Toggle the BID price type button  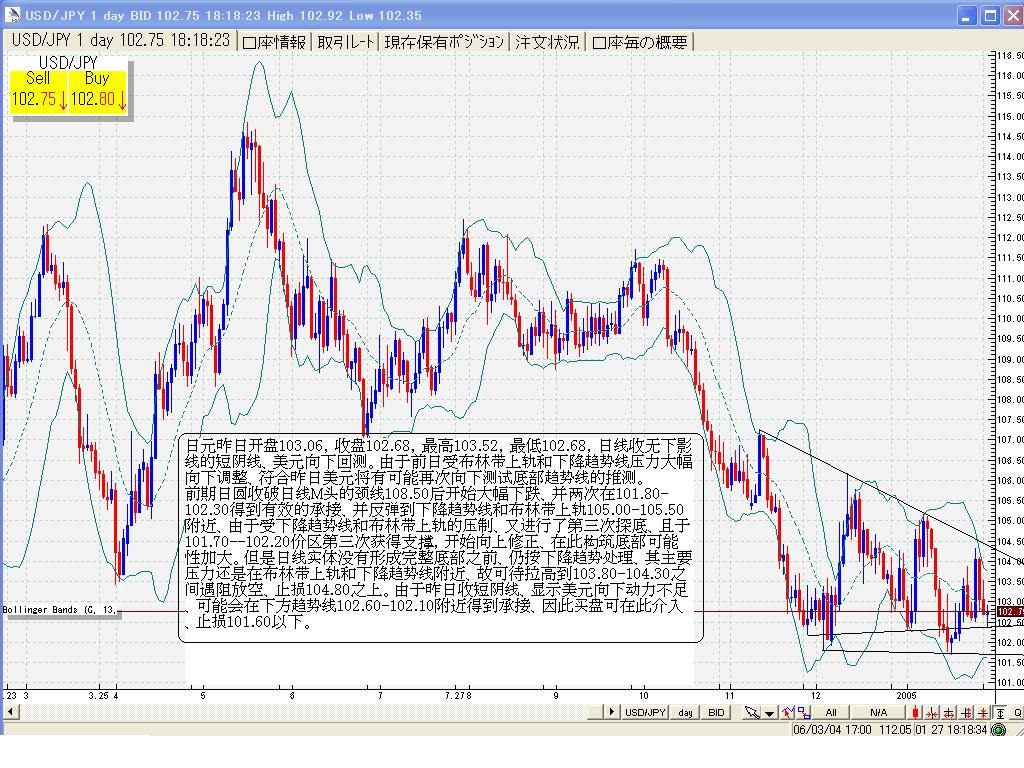[717, 712]
